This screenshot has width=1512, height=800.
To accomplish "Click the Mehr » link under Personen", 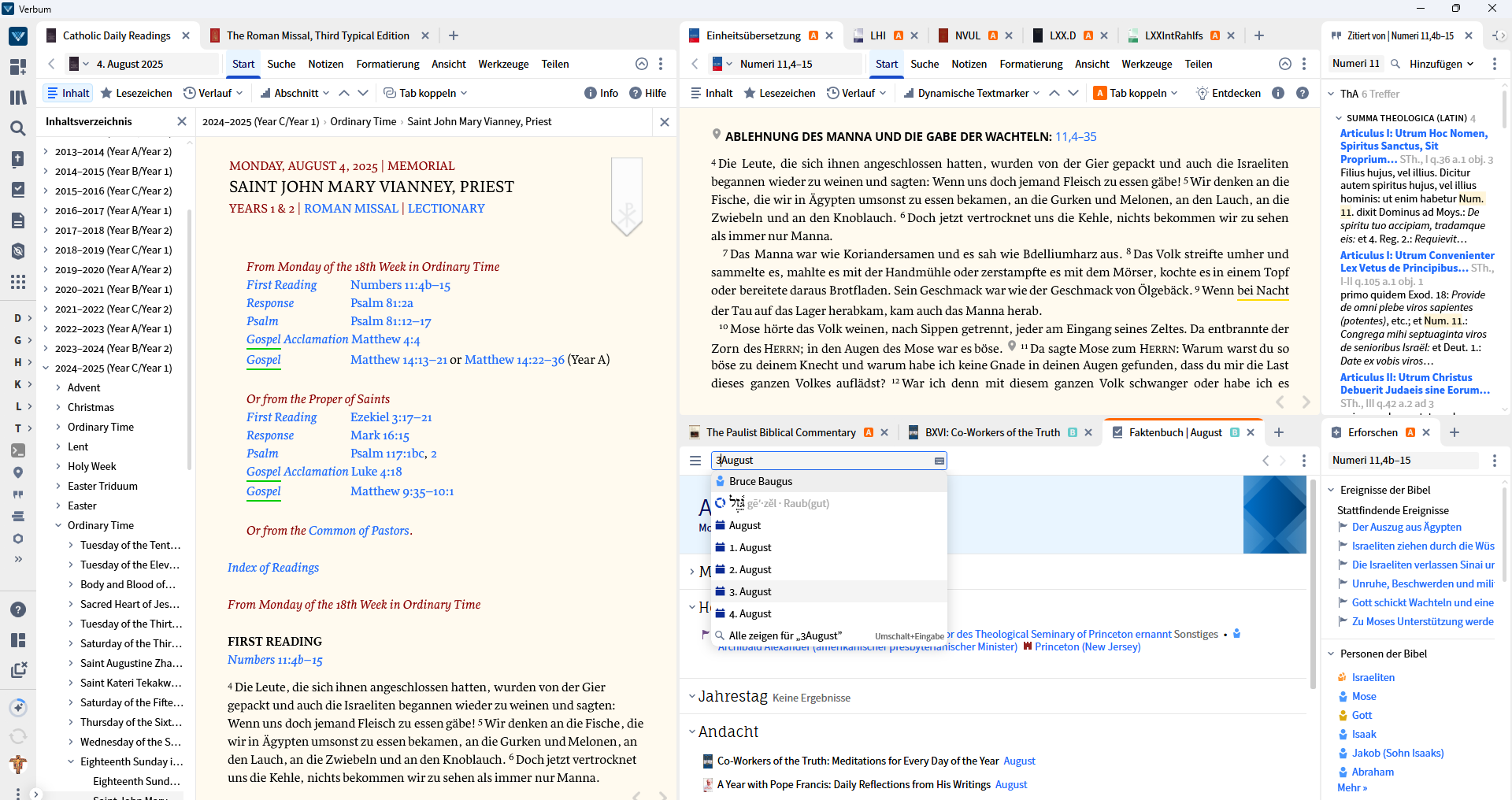I will [1352, 787].
